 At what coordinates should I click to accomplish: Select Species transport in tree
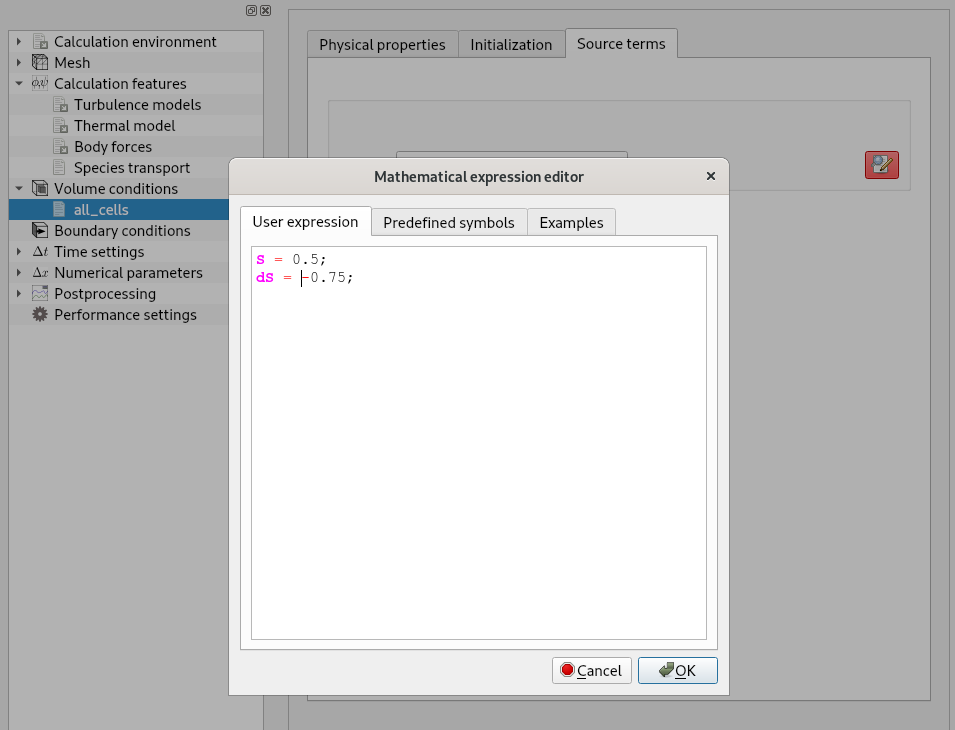[x=131, y=168]
